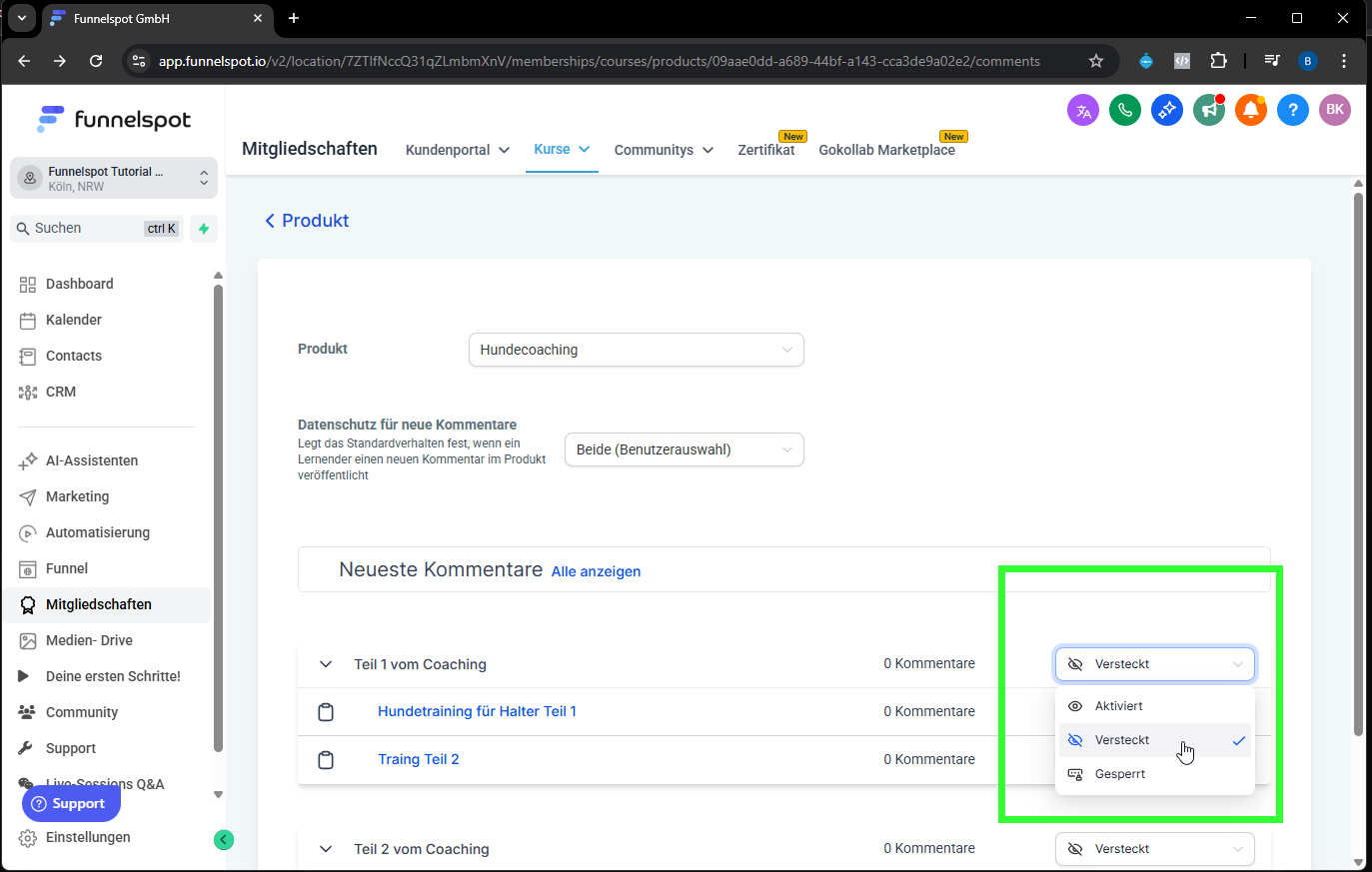
Task: Click the purple Support chat button
Action: [71, 803]
